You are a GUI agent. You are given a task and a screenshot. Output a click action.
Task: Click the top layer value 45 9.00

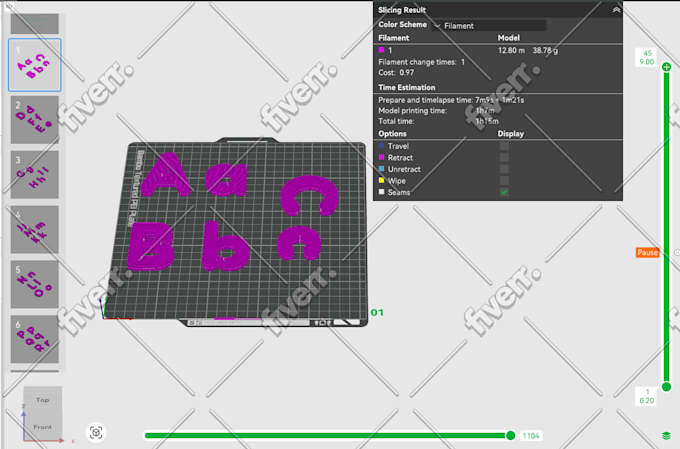(x=647, y=58)
